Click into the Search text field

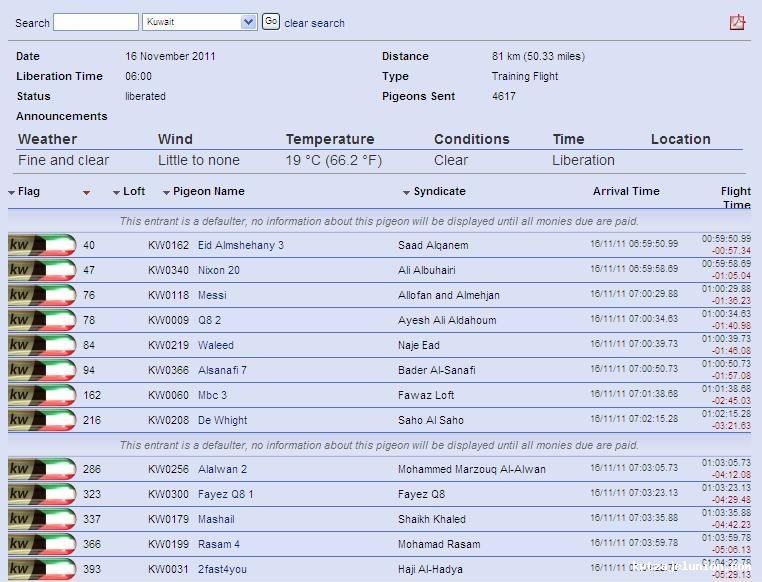point(96,22)
